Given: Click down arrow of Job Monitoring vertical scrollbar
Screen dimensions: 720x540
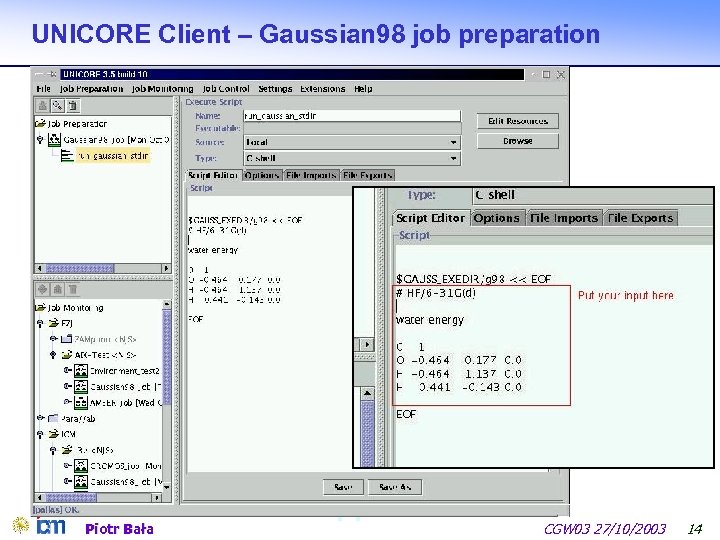Looking at the screenshot, I should click(x=167, y=487).
